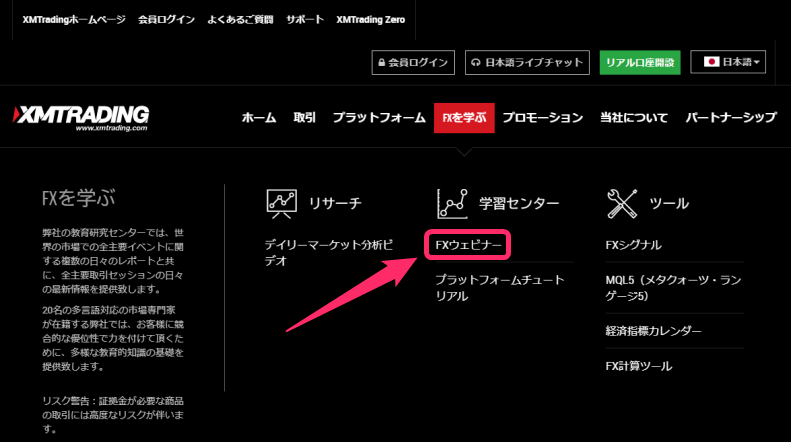Click the Tools wrench and screwdriver icon
The width and height of the screenshot is (791, 442).
622,203
